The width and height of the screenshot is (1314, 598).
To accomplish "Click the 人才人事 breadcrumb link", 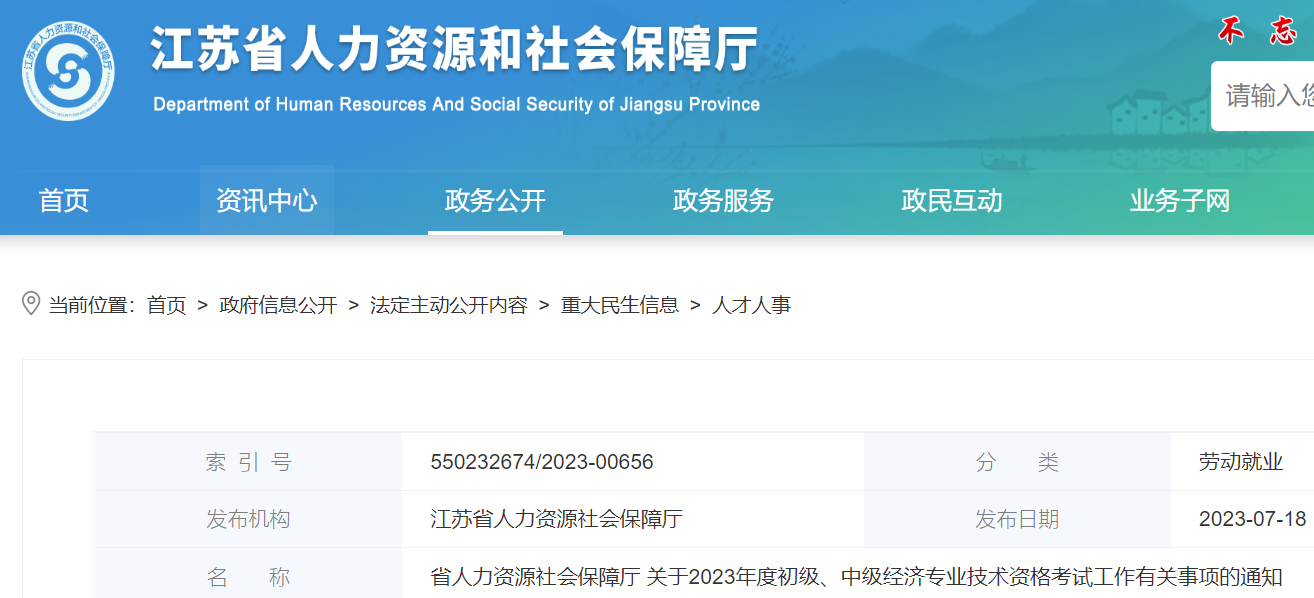I will click(751, 305).
